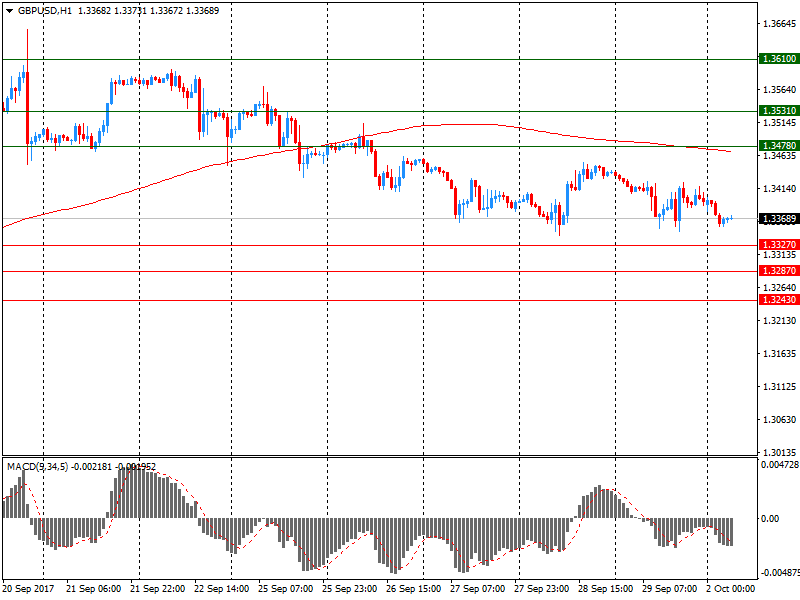This screenshot has height=600, width=800.
Task: Click the 22 Sep 14:00 time axis label
Action: point(221,589)
